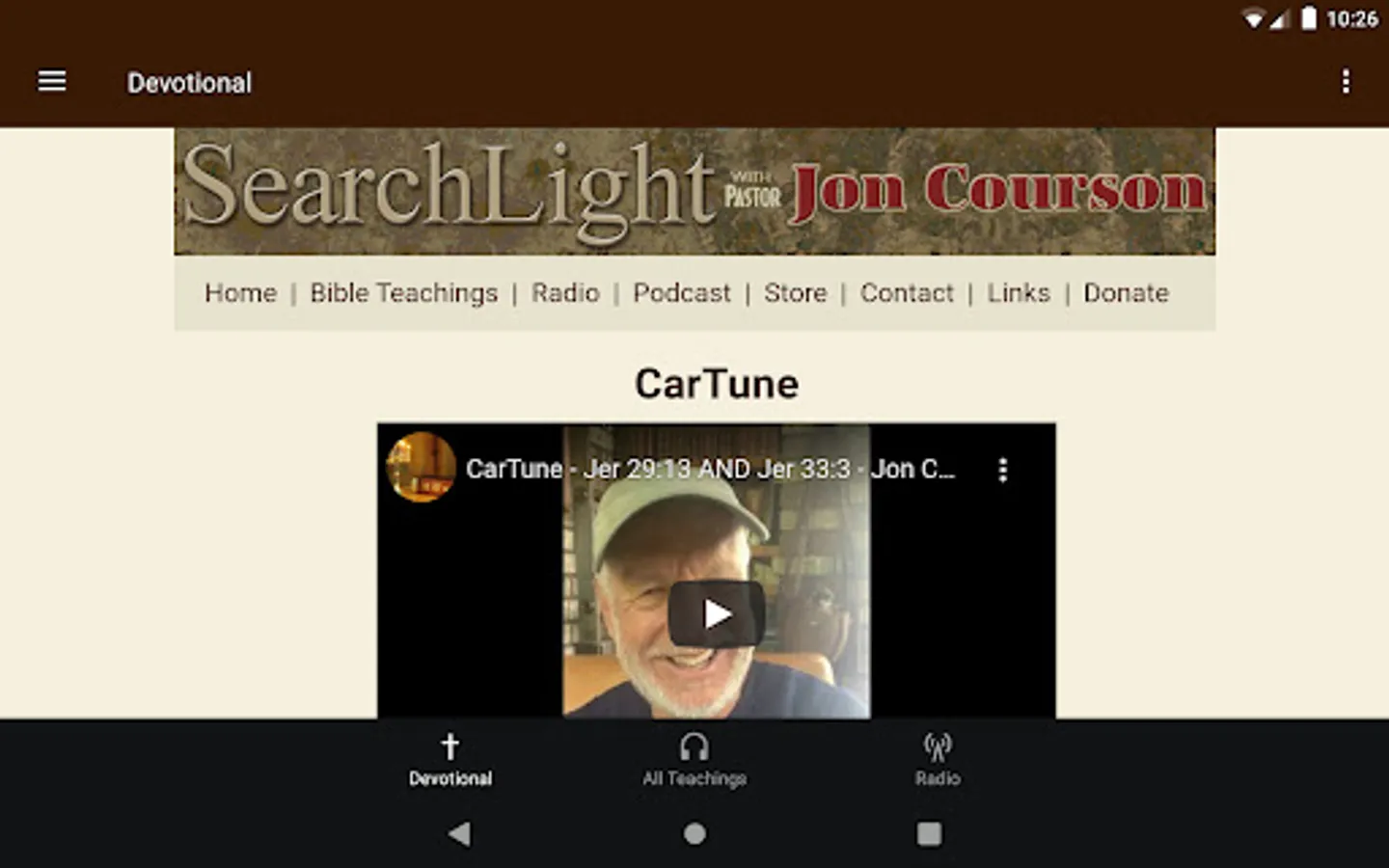Play the CarTune video
1389x868 pixels.
pyautogui.click(x=717, y=613)
